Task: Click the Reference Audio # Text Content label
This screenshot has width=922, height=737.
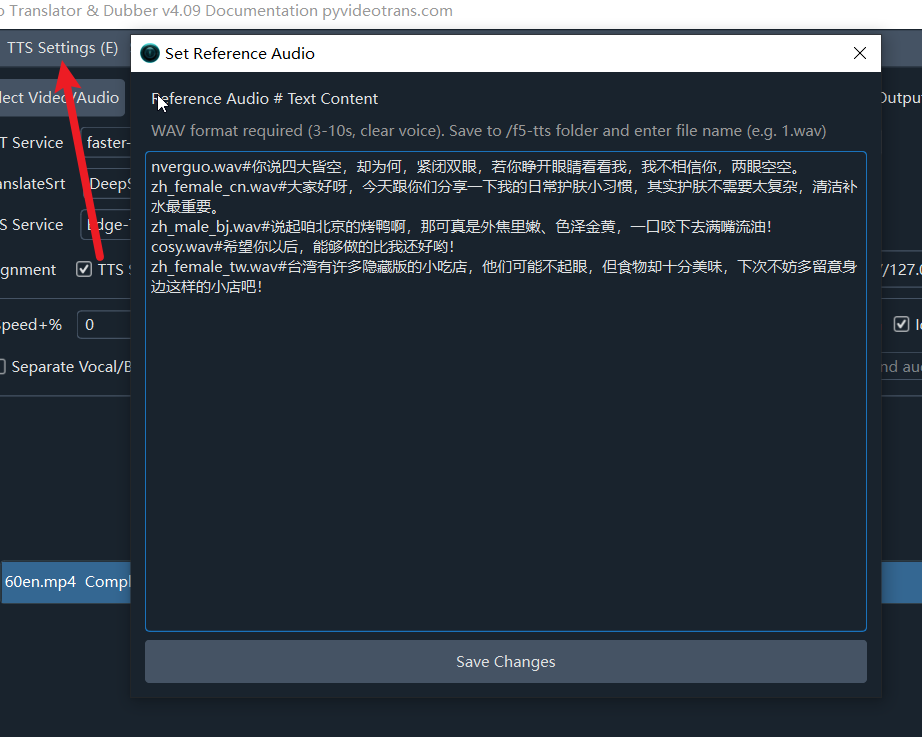Action: 265,99
